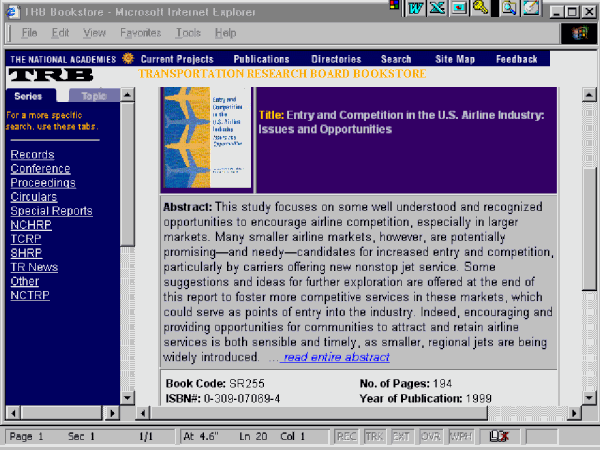Click the main page vertical scrollbar down arrow
This screenshot has width=600, height=450.
[x=589, y=398]
